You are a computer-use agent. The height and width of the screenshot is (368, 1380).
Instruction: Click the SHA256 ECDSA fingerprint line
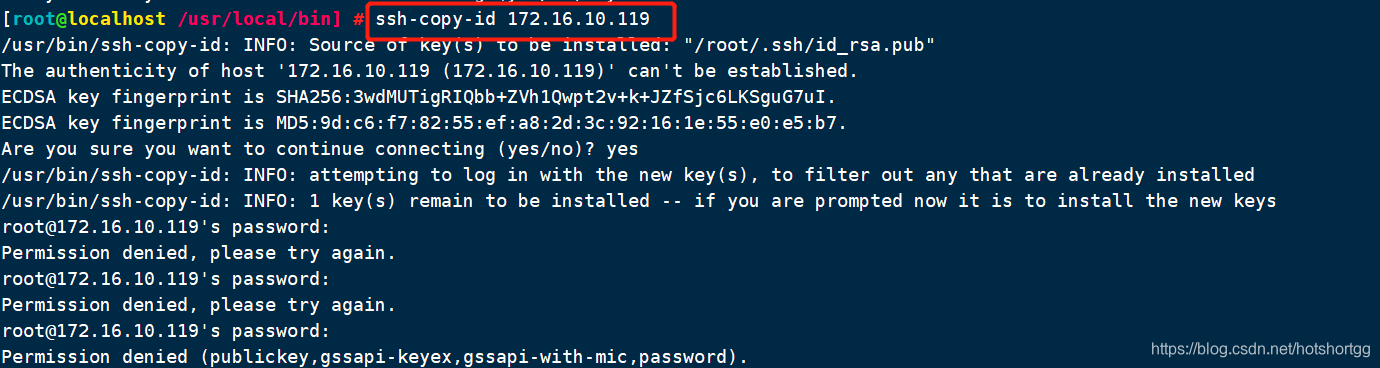click(419, 97)
